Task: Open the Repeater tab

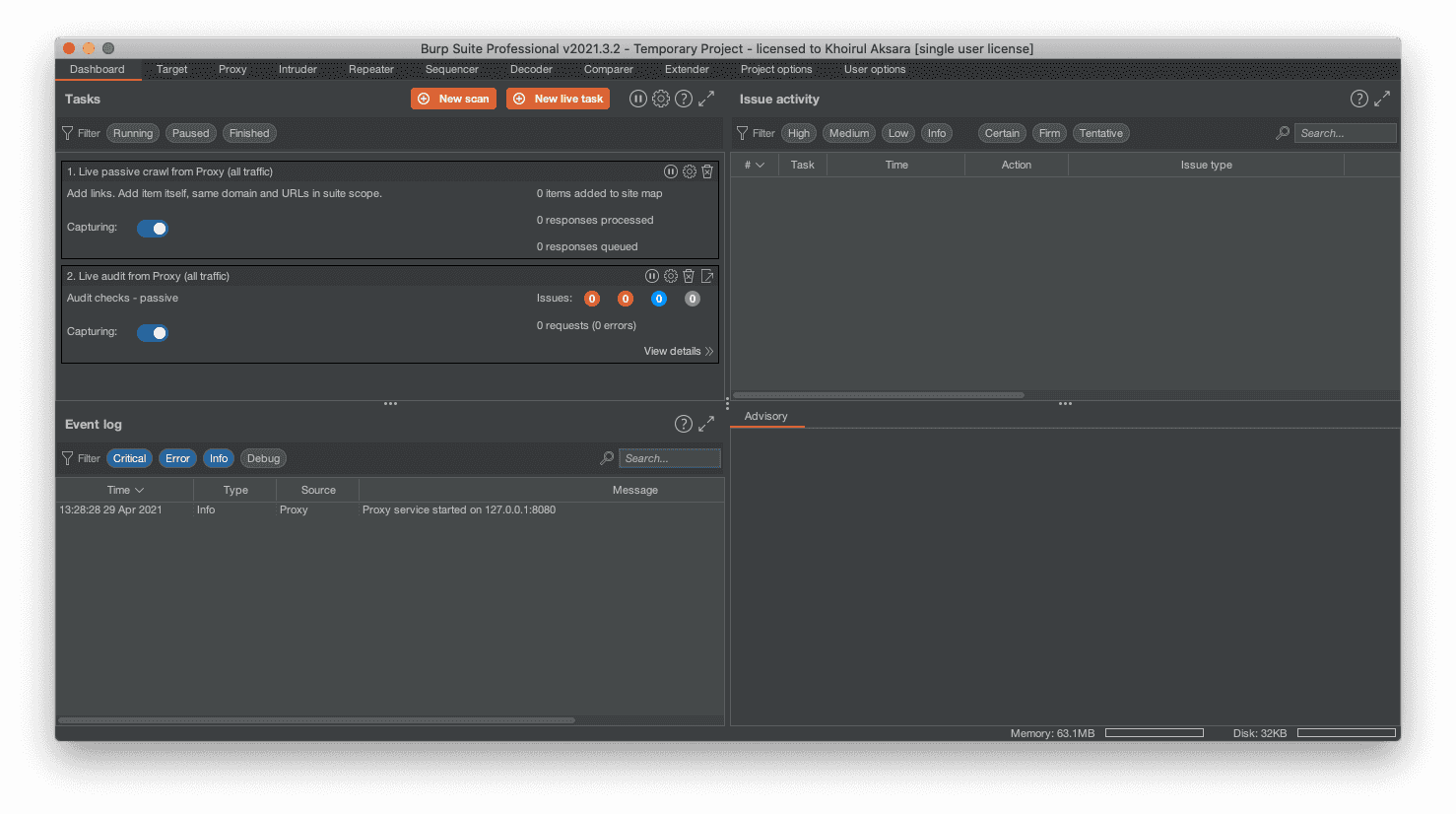Action: coord(370,69)
